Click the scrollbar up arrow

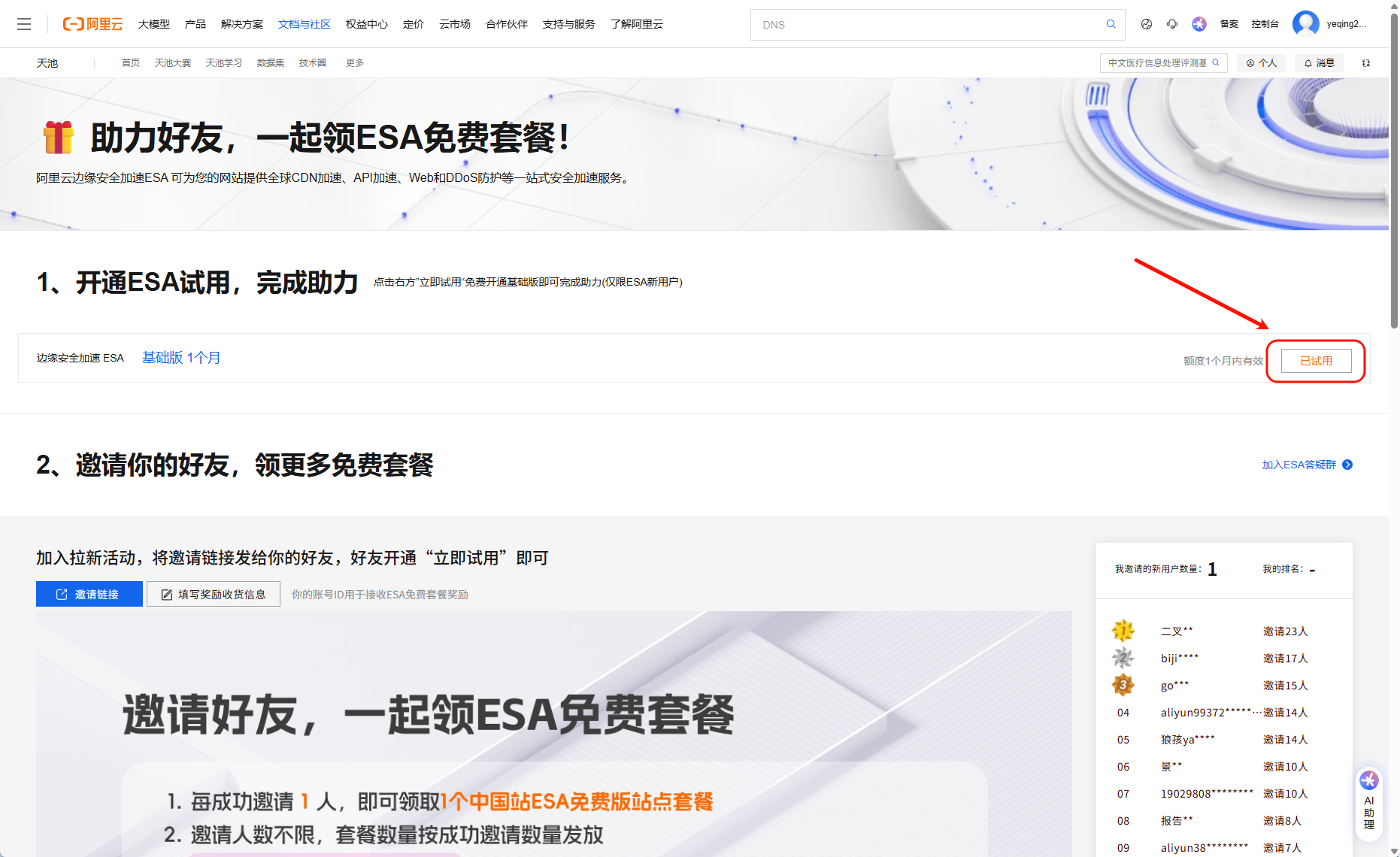pyautogui.click(x=1394, y=5)
